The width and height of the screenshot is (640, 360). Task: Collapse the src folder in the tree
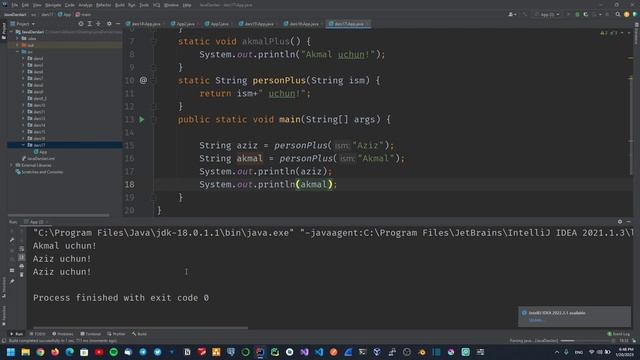18,52
